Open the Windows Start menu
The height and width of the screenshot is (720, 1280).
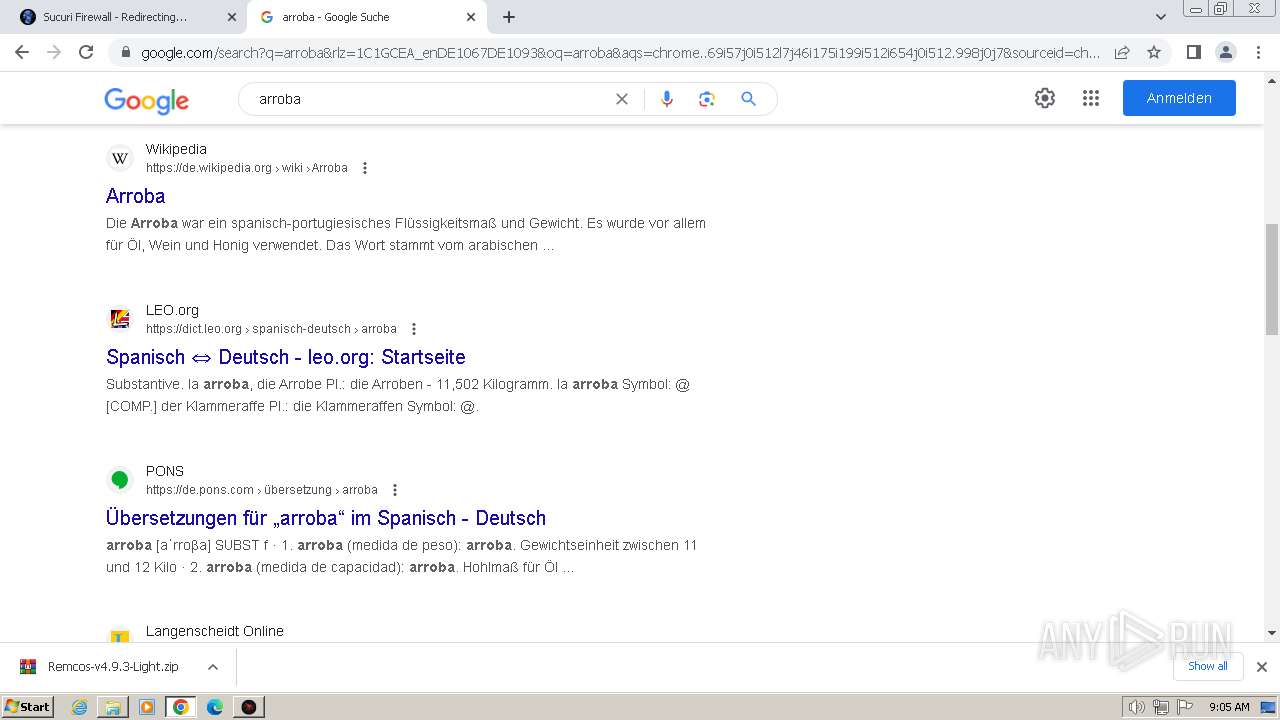tap(27, 706)
